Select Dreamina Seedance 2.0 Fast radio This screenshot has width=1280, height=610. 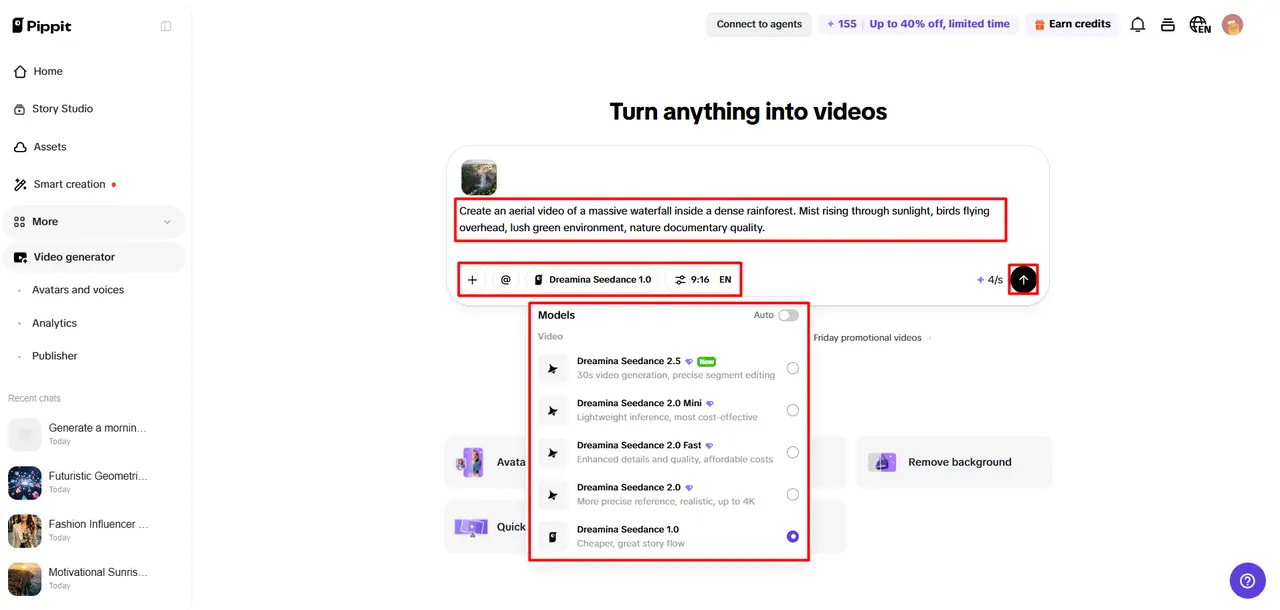point(793,452)
